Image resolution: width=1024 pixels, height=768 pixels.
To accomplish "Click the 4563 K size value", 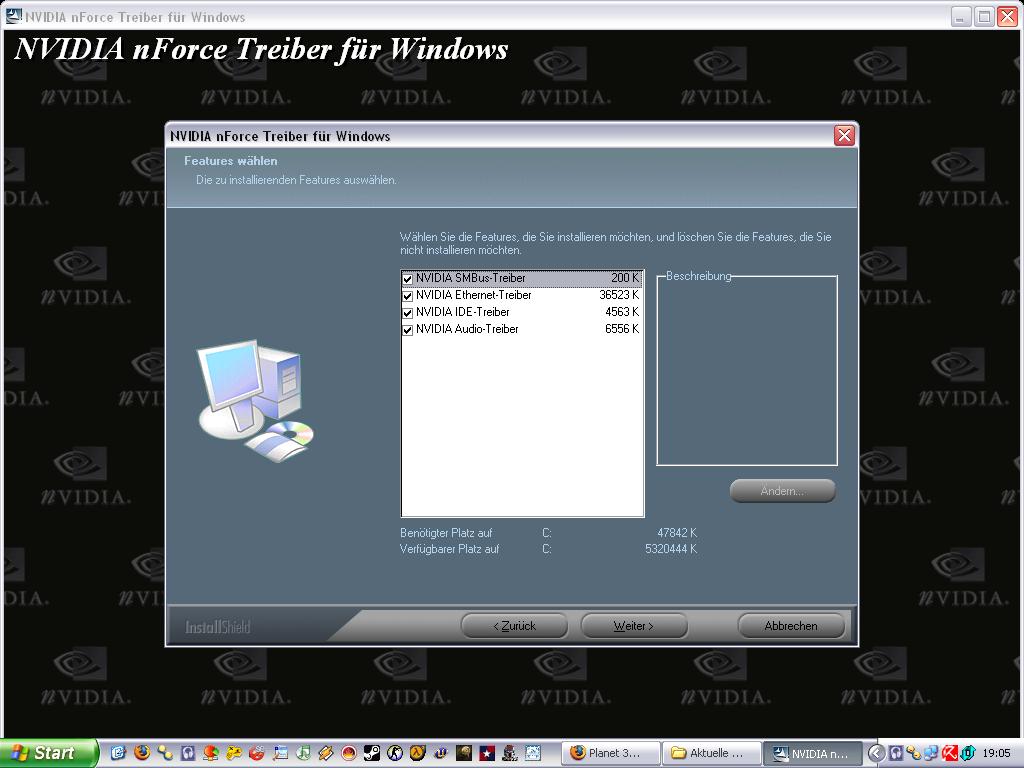I will click(622, 312).
